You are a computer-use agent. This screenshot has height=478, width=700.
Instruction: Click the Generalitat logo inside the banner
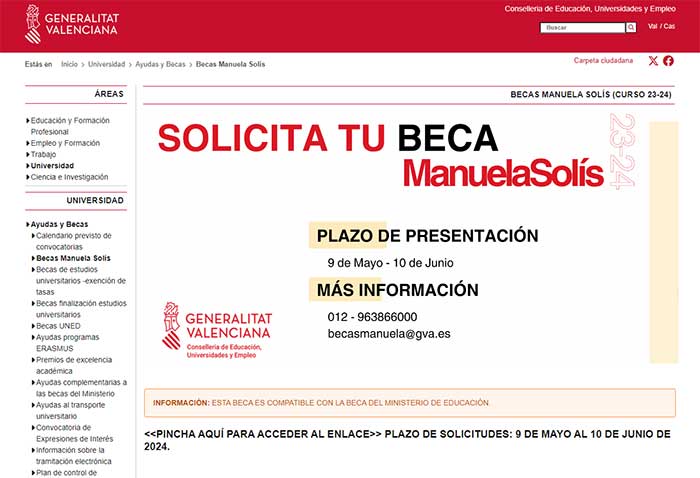click(x=217, y=330)
